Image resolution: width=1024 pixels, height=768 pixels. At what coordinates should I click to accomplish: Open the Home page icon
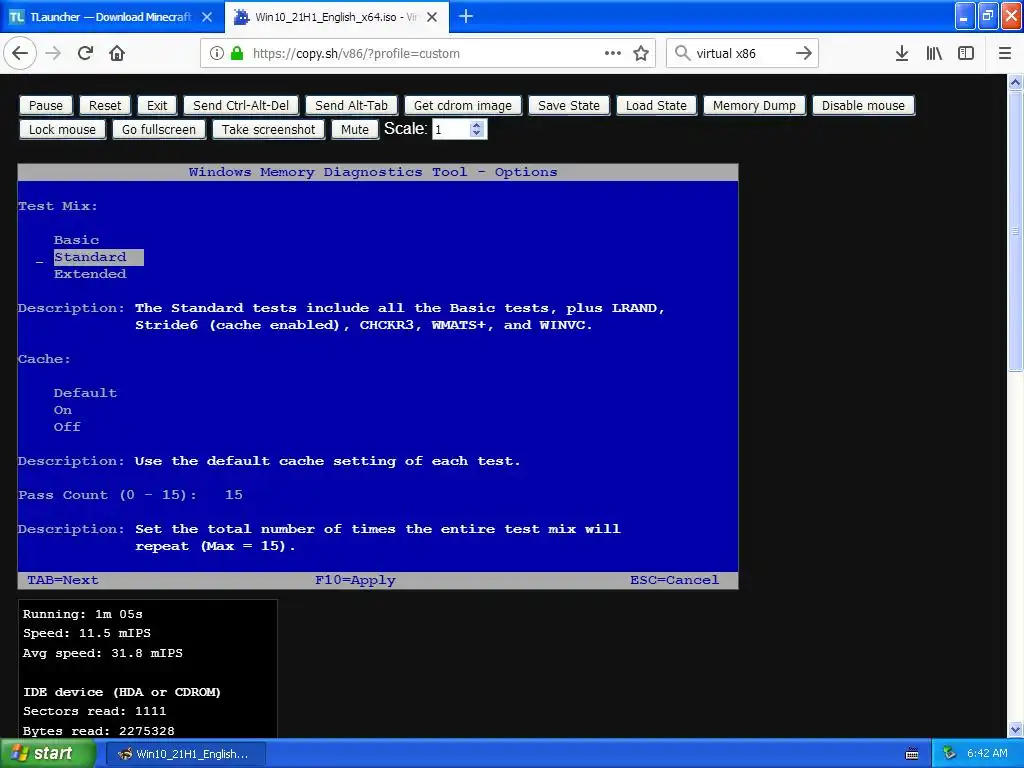coord(117,54)
